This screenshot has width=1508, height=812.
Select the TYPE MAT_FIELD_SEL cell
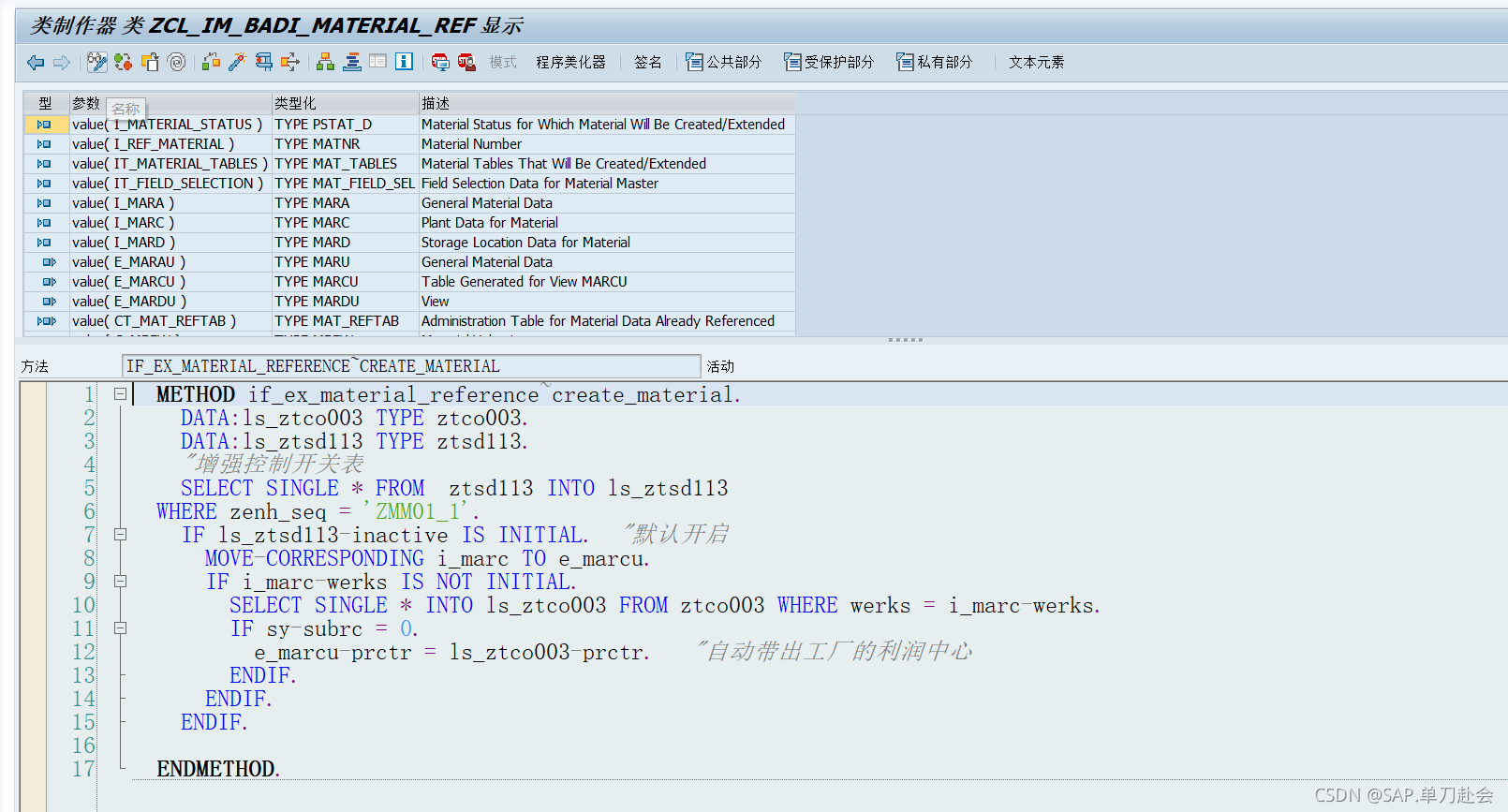tap(345, 184)
